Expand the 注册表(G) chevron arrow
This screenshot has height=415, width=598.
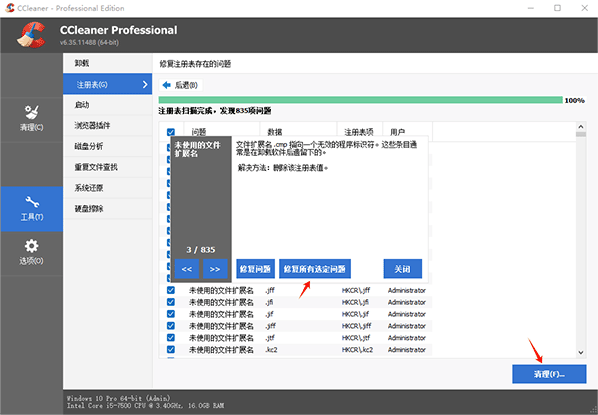(x=145, y=84)
